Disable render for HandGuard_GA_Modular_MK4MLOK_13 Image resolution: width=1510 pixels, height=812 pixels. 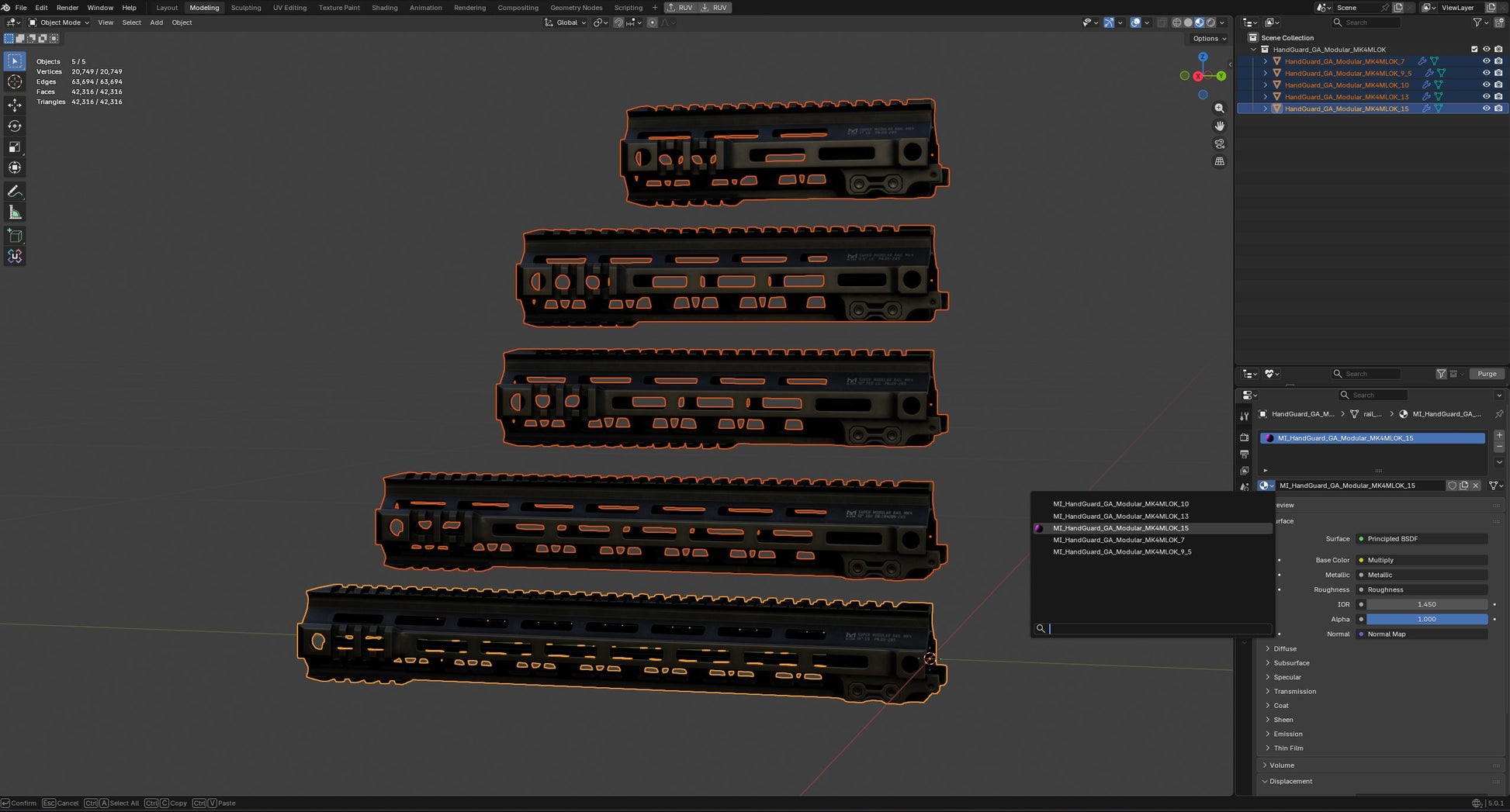click(x=1498, y=97)
